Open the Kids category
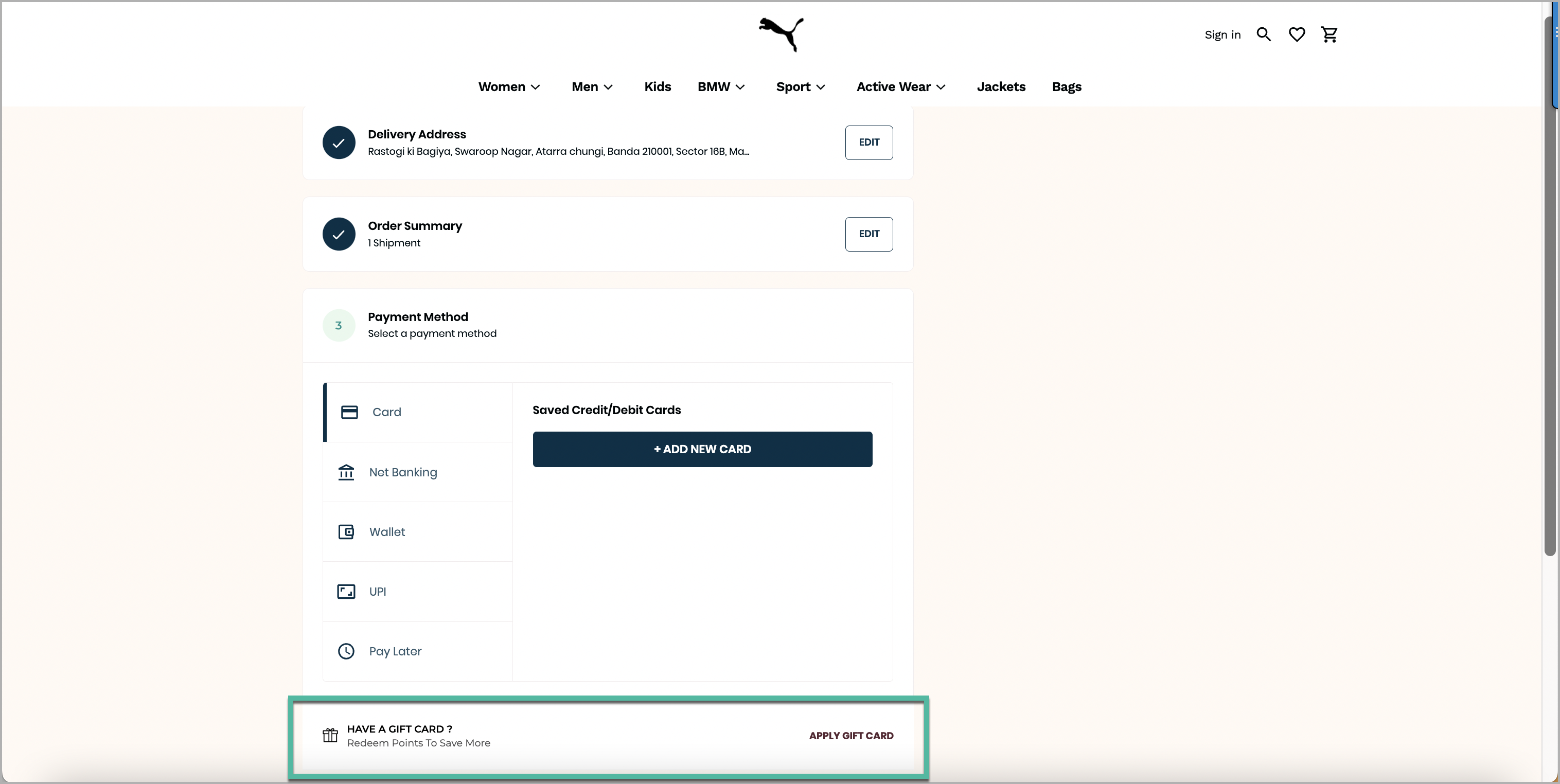This screenshot has height=784, width=1560. point(658,87)
